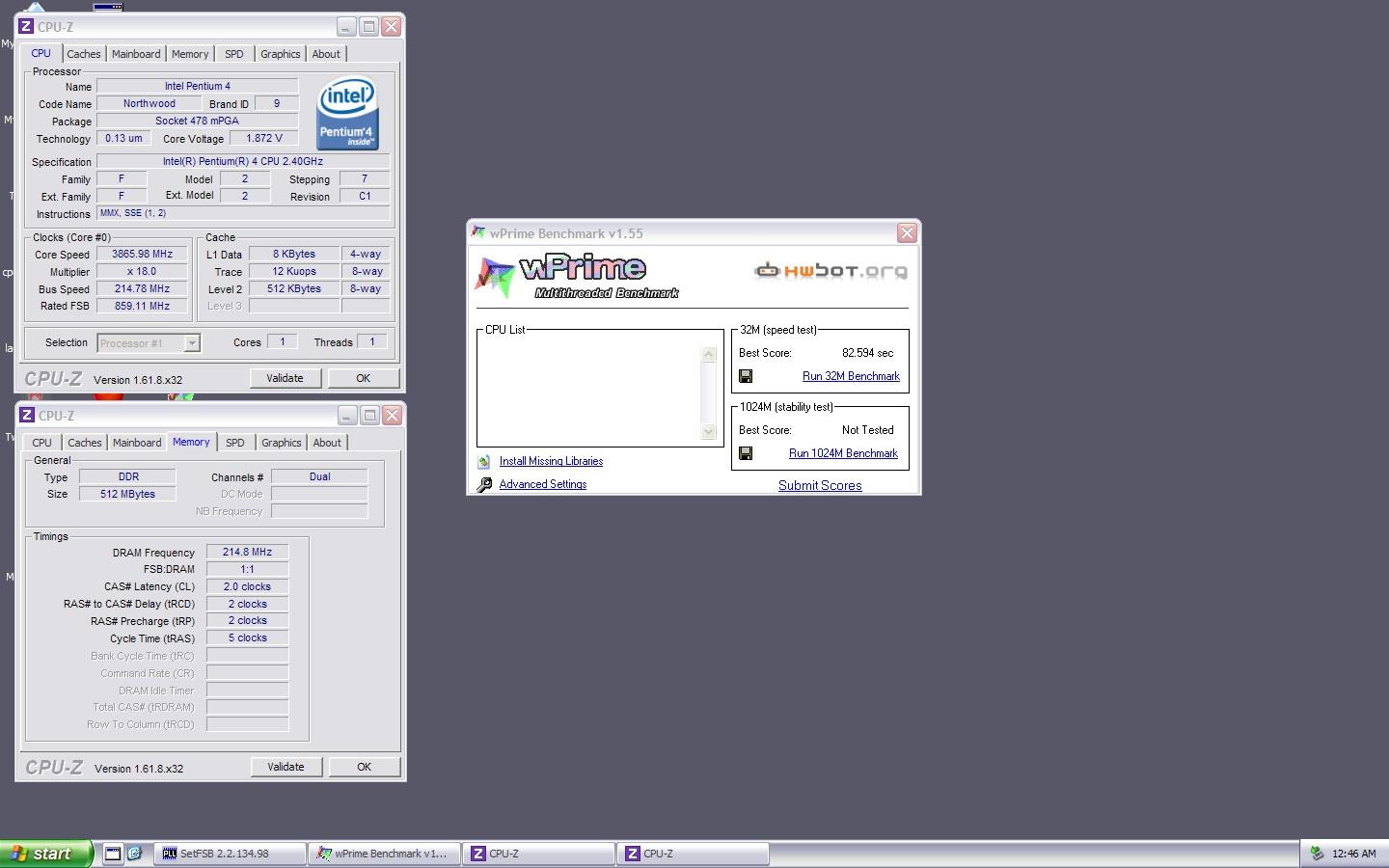Click the floppy save icon beside 1024M benchmark
The width and height of the screenshot is (1389, 868).
(x=746, y=453)
